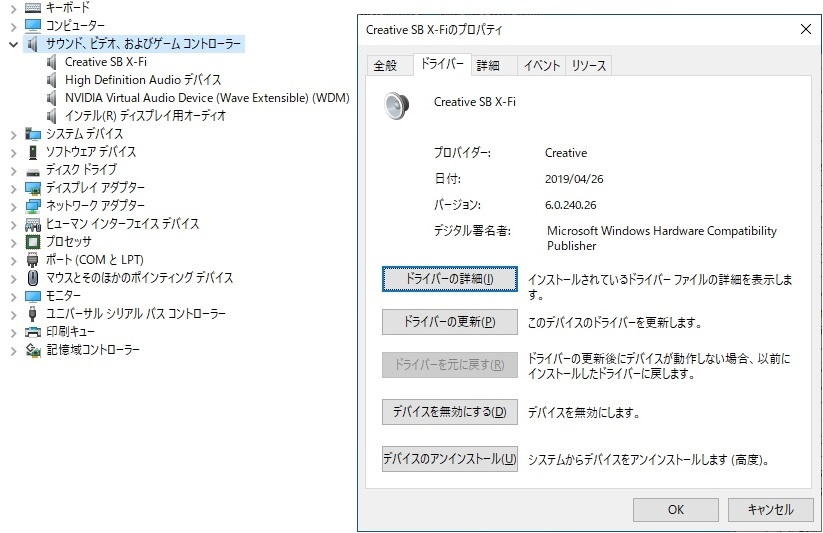Click the USB controller icon
The image size is (823, 533).
click(x=33, y=314)
